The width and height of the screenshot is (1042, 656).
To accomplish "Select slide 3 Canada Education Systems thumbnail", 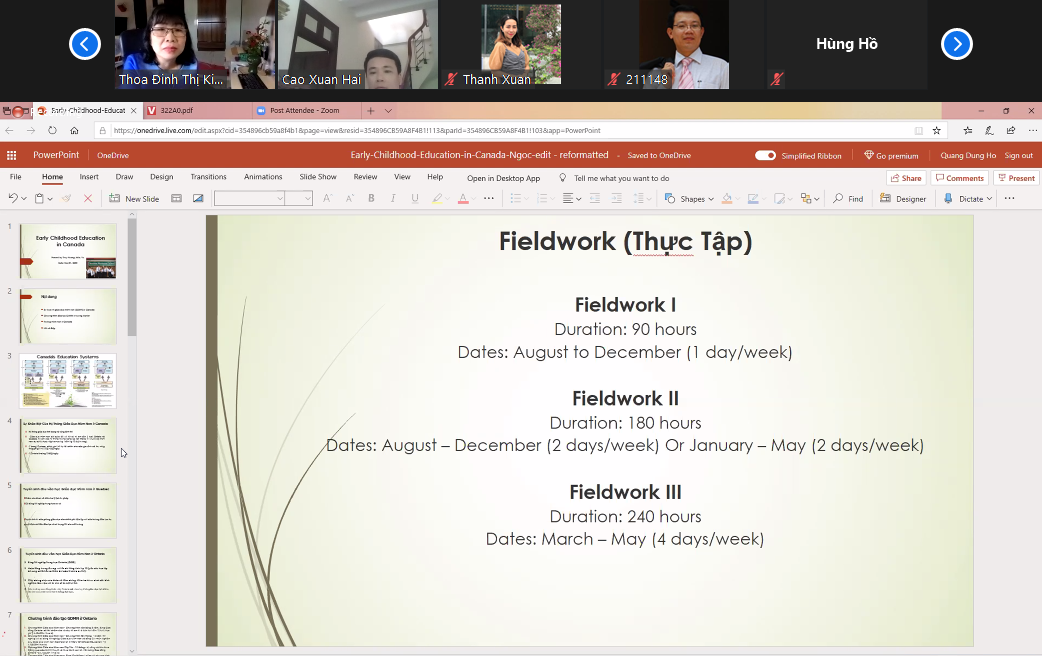I will click(x=68, y=381).
